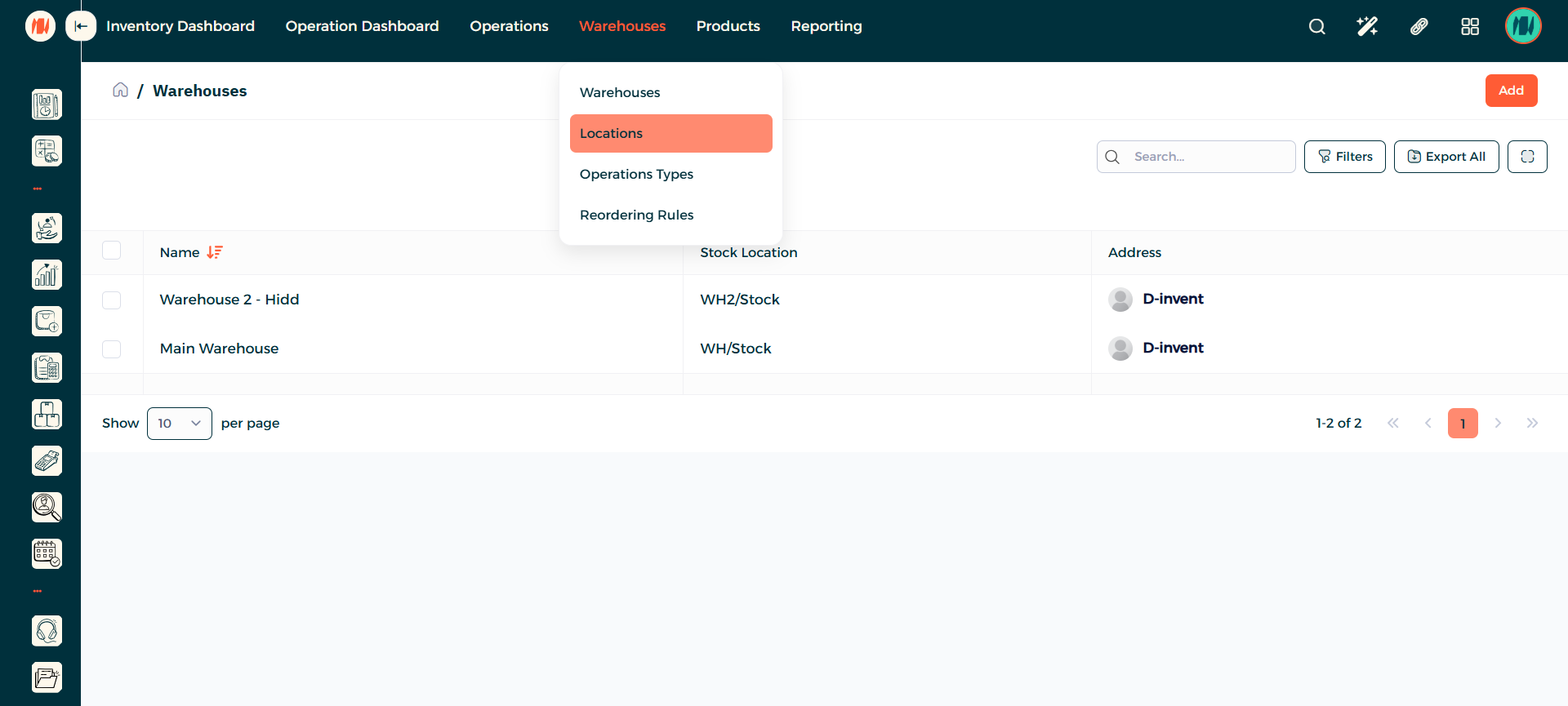Open the user profile avatar
The image size is (1568, 706).
pos(1522,26)
